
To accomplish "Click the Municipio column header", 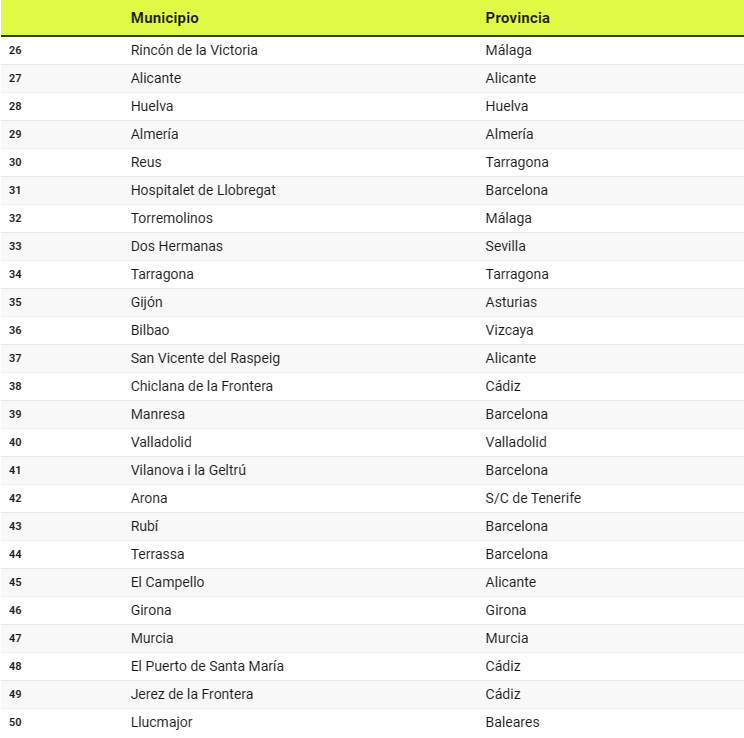I will (165, 18).
